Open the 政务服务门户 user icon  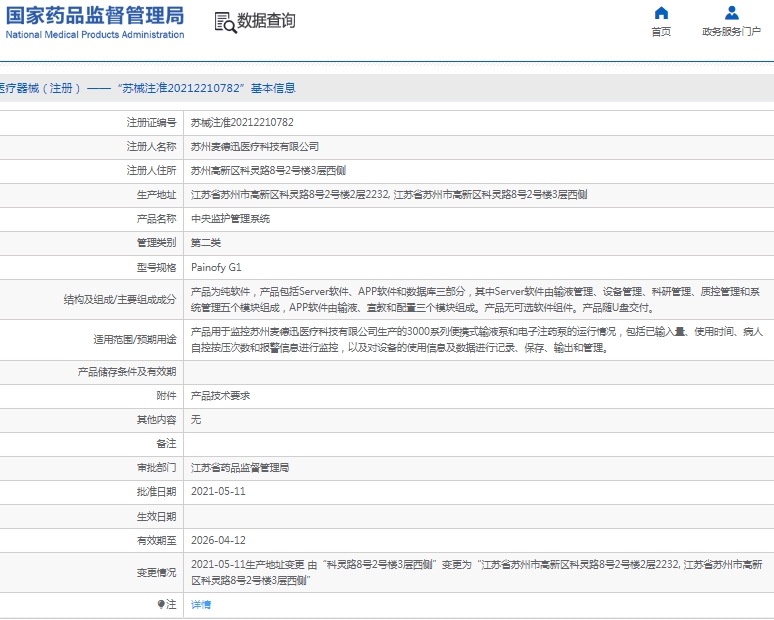click(732, 13)
